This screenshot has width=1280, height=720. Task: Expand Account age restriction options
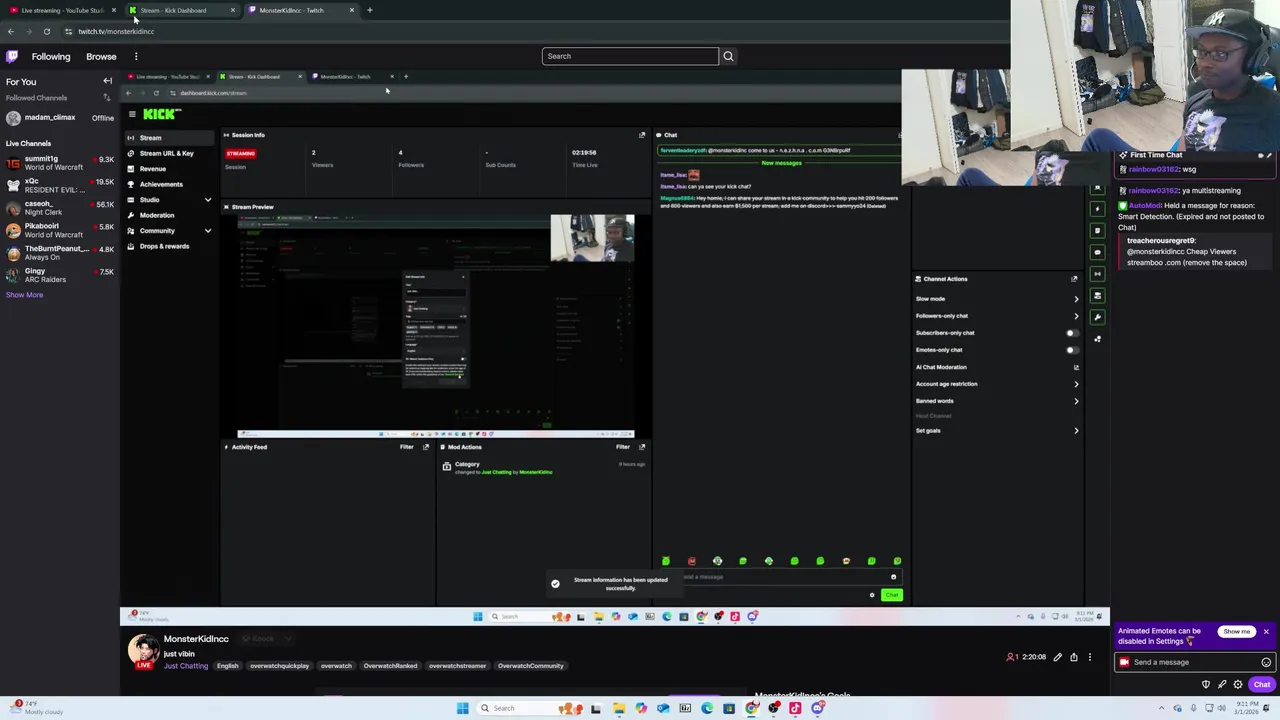[1076, 384]
